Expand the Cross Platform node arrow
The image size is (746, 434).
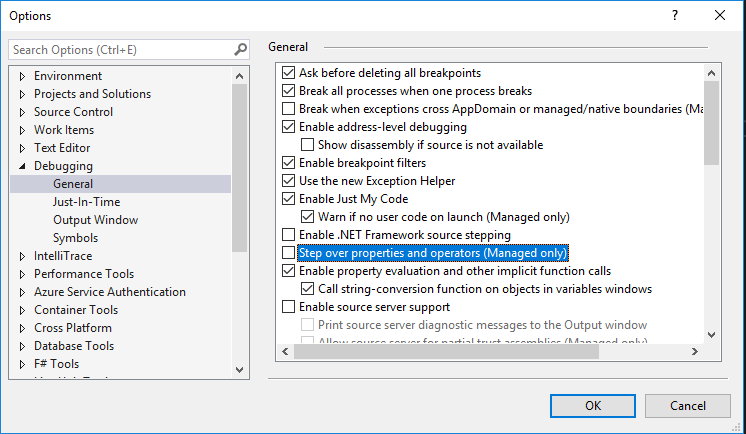point(22,328)
